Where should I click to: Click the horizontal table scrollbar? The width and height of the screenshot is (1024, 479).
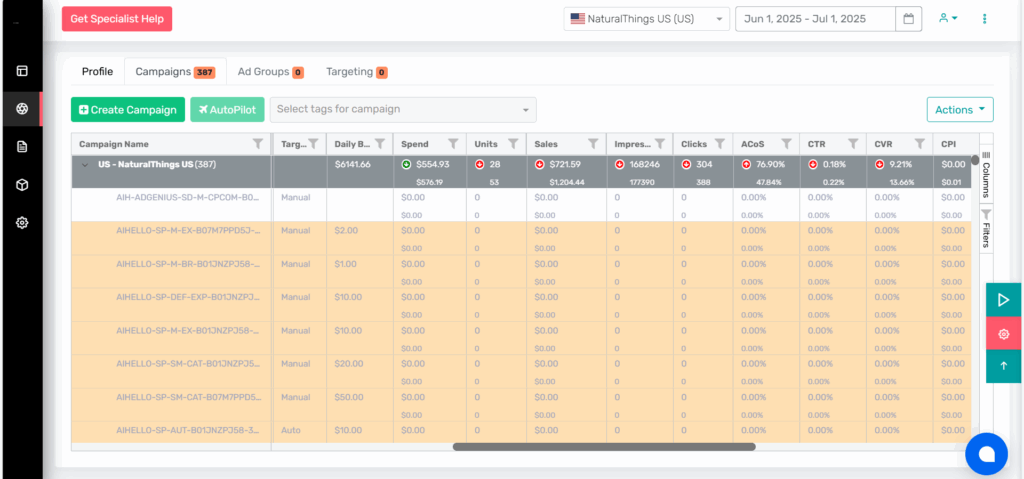point(603,447)
